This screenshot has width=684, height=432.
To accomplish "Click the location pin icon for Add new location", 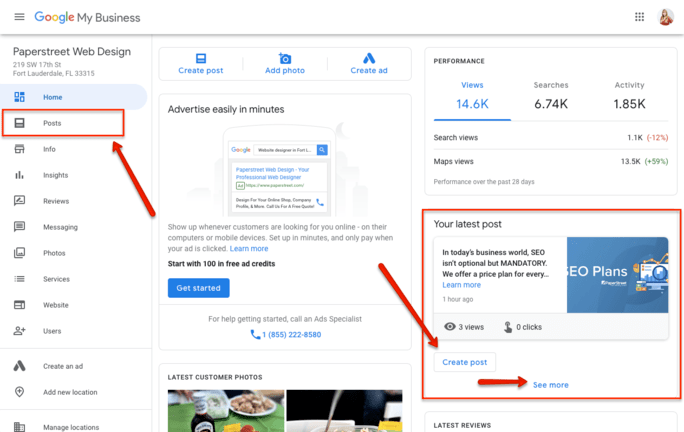I will pyautogui.click(x=20, y=392).
